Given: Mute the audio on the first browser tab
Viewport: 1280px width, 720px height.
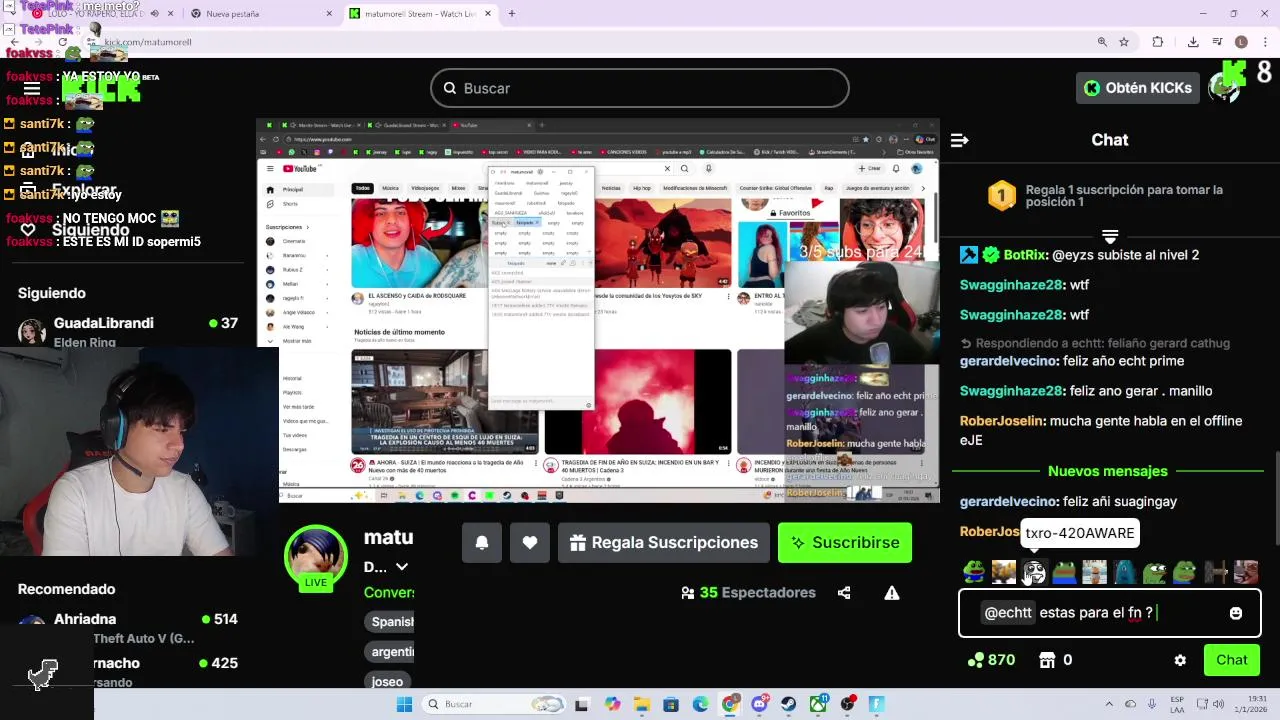Looking at the screenshot, I should pos(154,14).
